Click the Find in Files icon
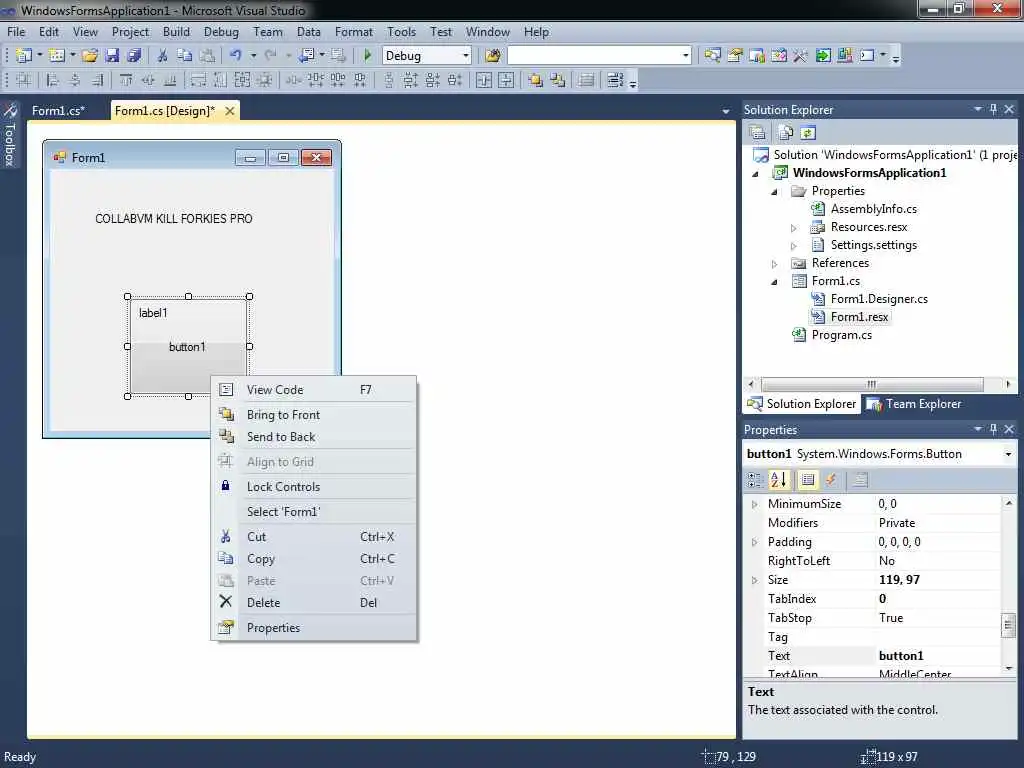Viewport: 1024px width, 768px height. click(493, 56)
